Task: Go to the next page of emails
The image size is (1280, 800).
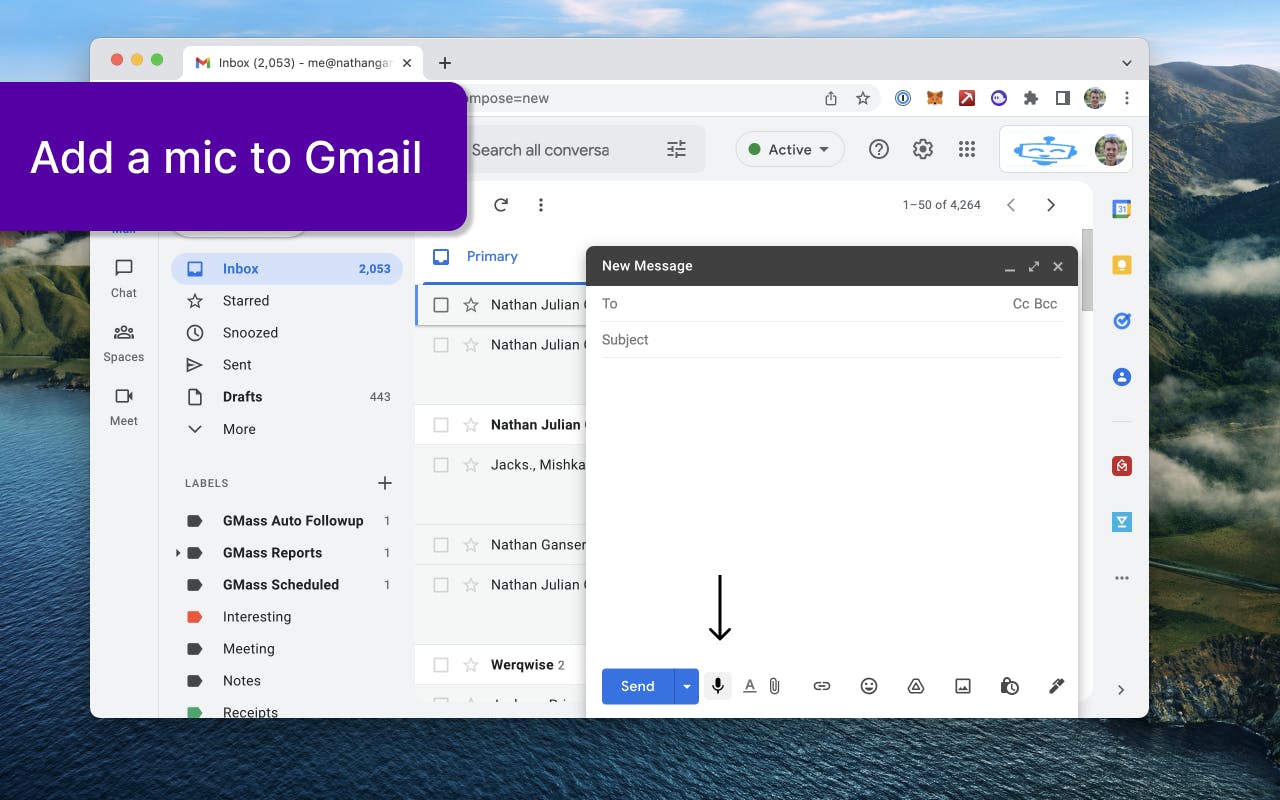Action: (x=1051, y=205)
